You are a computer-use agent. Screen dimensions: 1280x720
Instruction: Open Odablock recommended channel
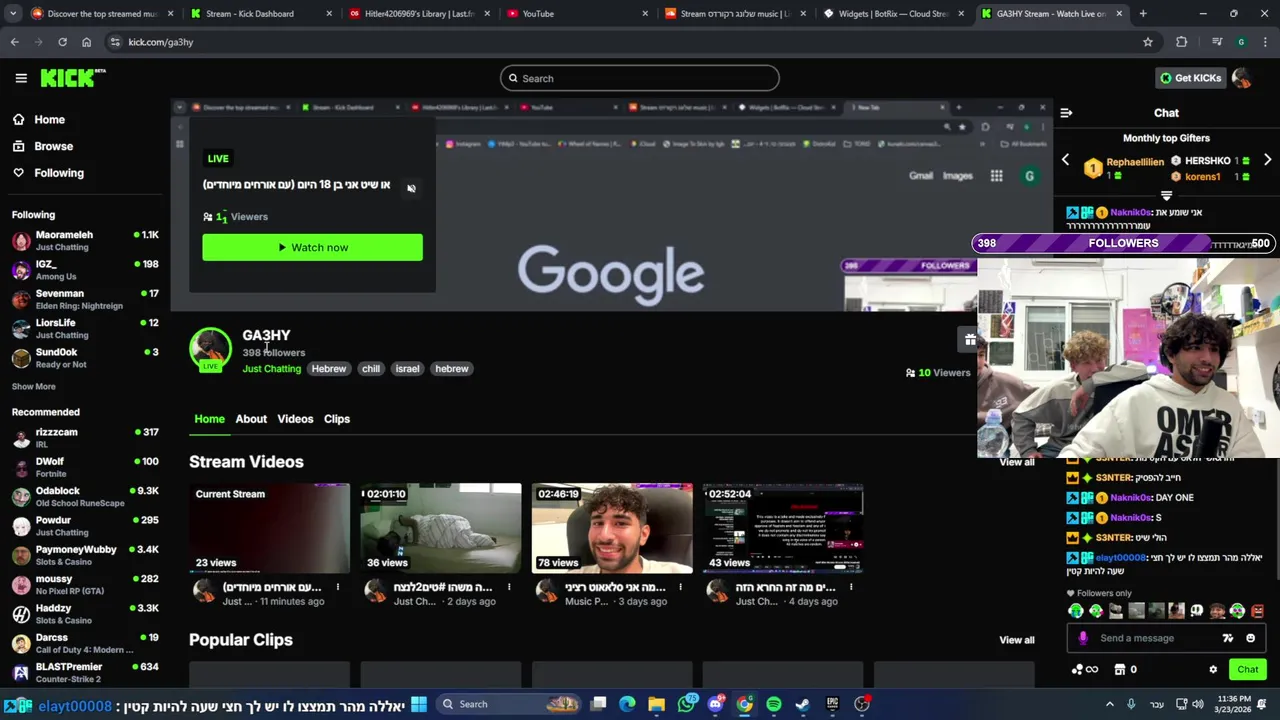pyautogui.click(x=85, y=497)
